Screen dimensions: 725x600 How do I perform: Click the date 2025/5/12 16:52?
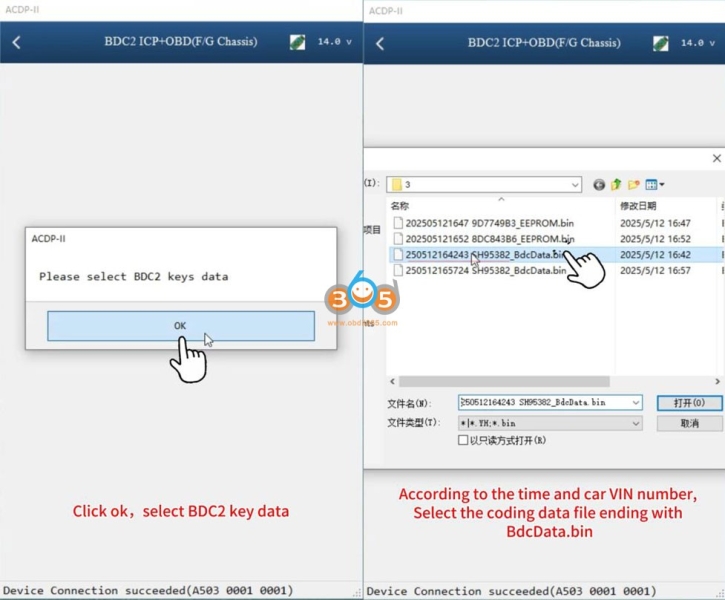(655, 239)
